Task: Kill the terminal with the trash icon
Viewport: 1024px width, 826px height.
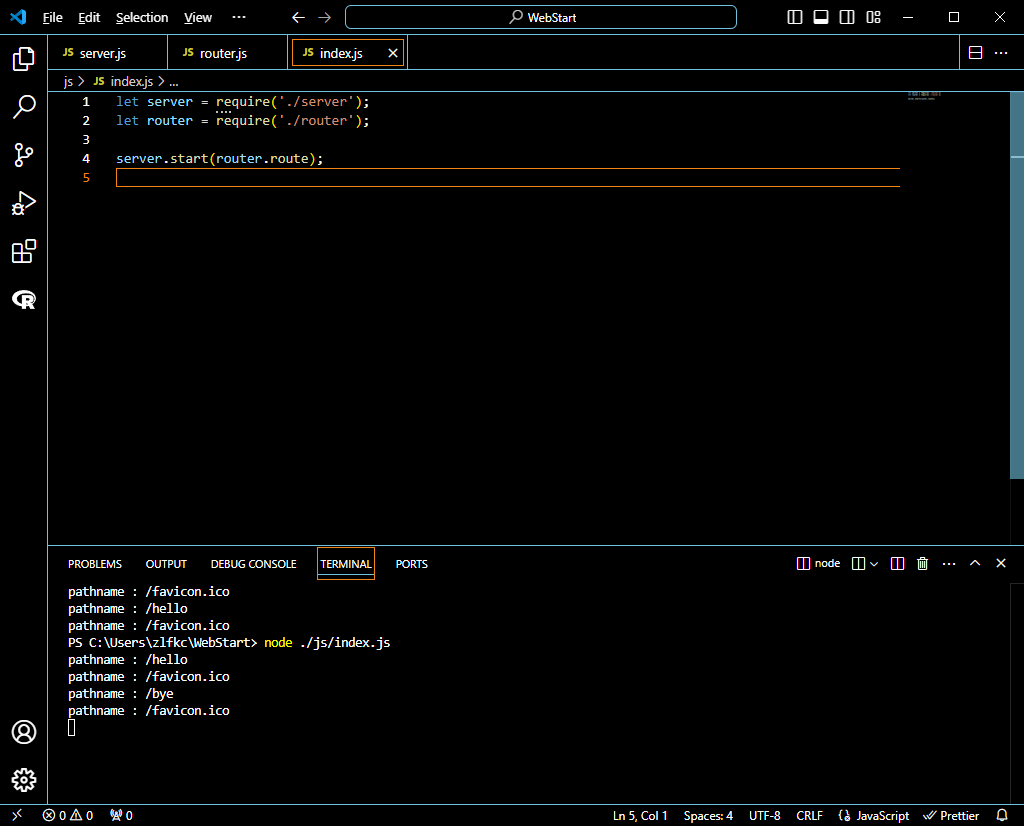Action: [922, 564]
